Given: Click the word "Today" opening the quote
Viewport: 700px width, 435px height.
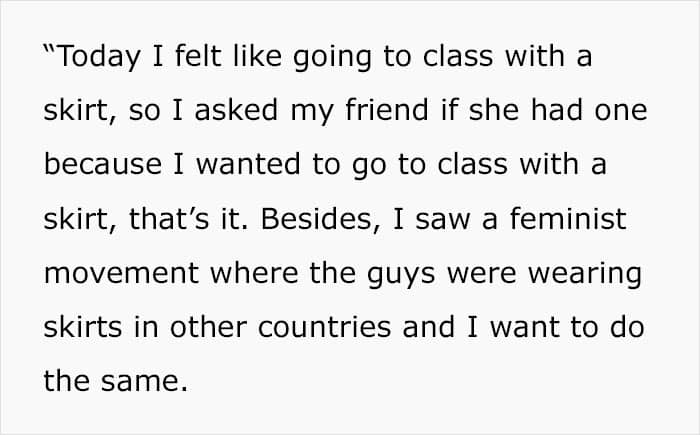Looking at the screenshot, I should (99, 57).
